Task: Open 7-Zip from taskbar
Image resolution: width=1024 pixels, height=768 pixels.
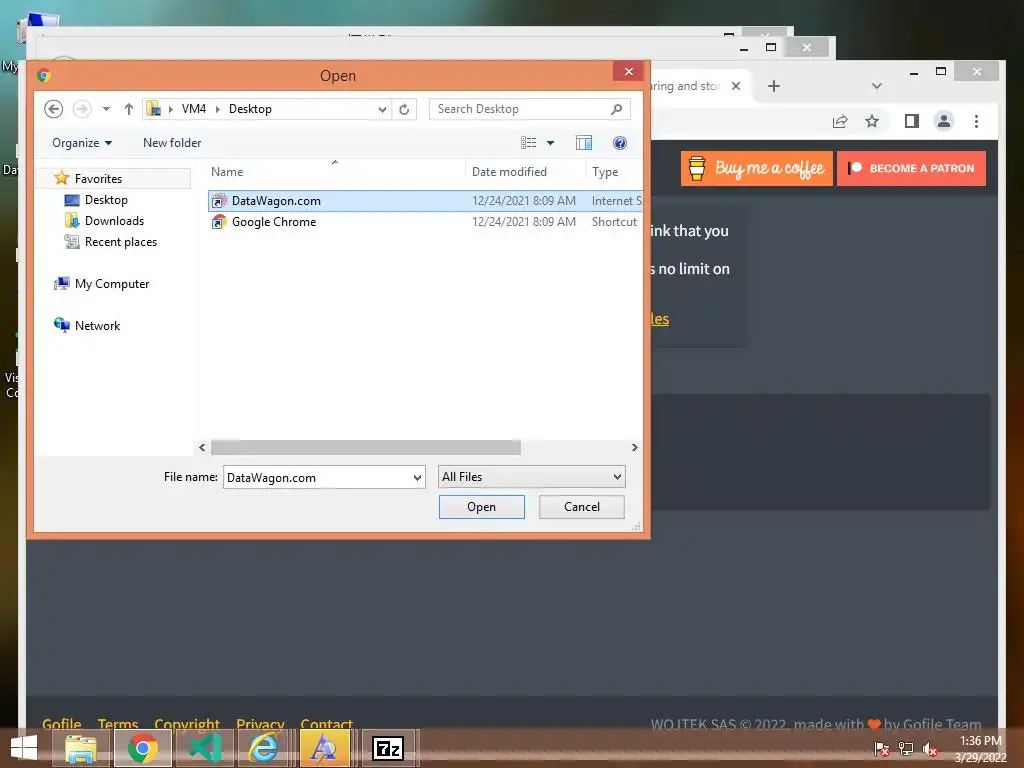Action: [x=388, y=748]
